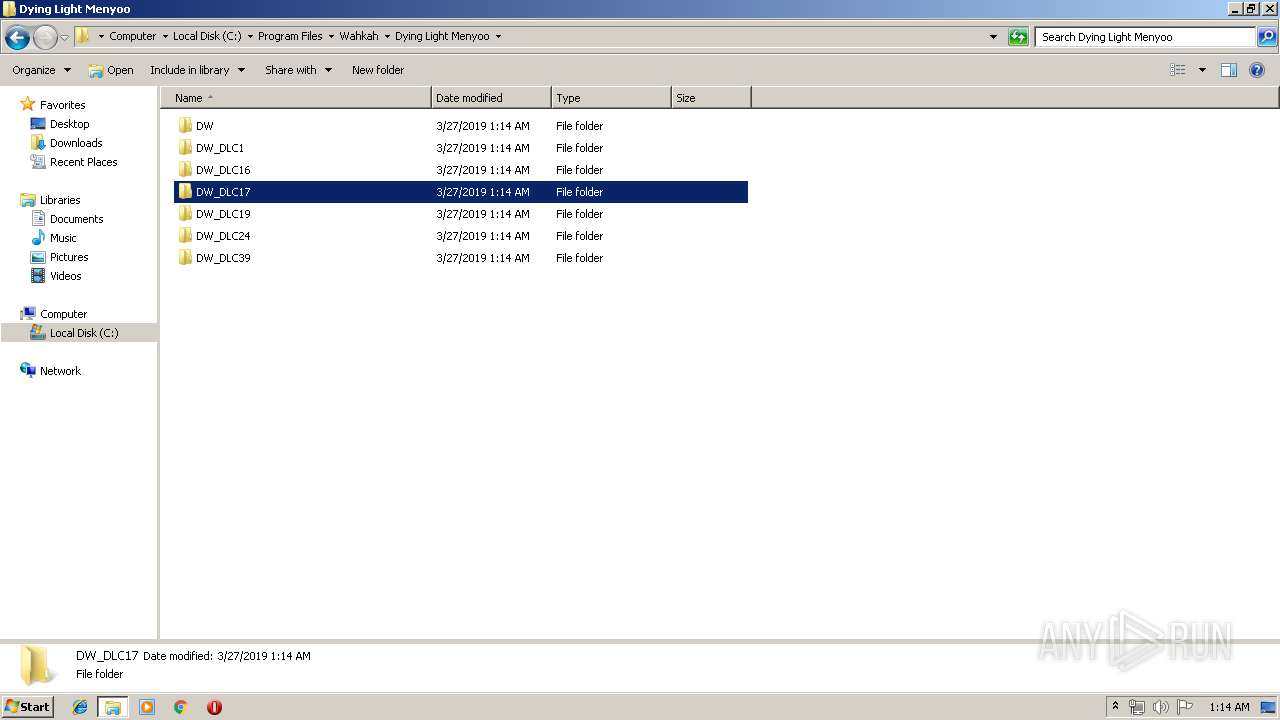
Task: Select the DW_DLC24 folder icon
Action: [x=185, y=236]
